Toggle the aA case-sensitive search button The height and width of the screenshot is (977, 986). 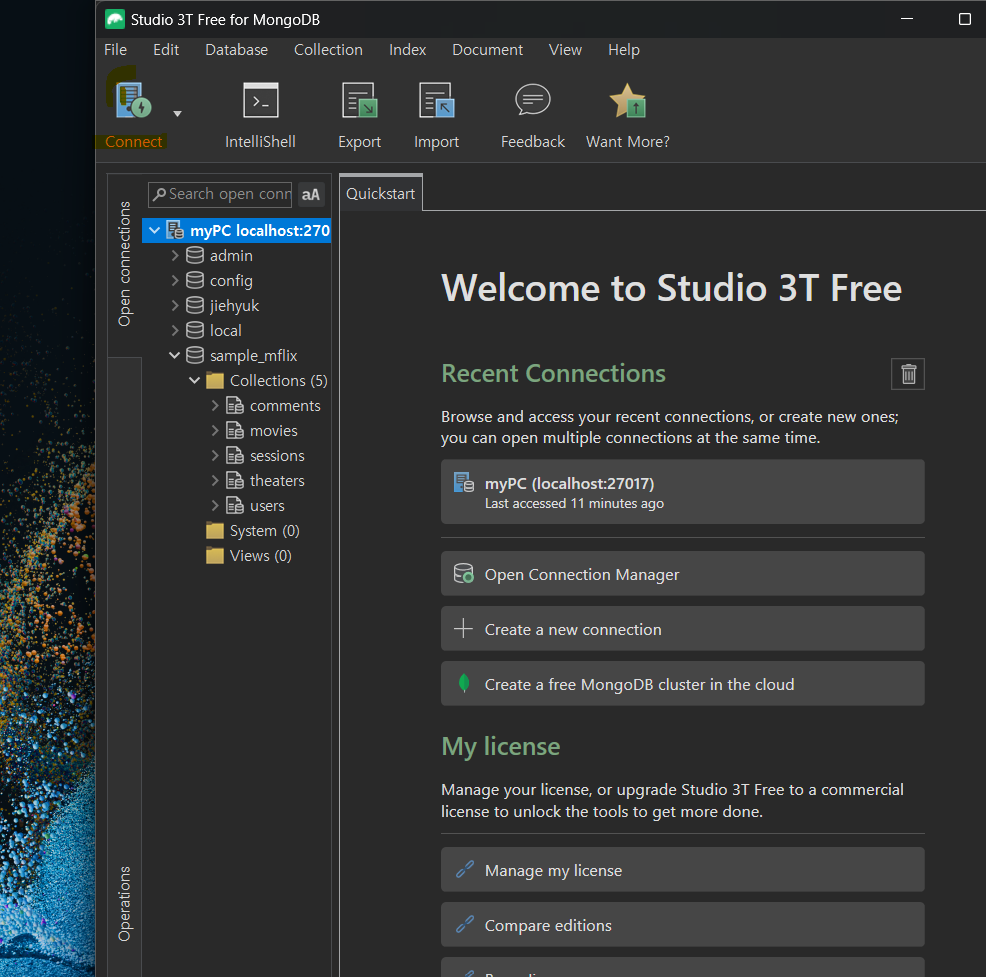pyautogui.click(x=311, y=195)
